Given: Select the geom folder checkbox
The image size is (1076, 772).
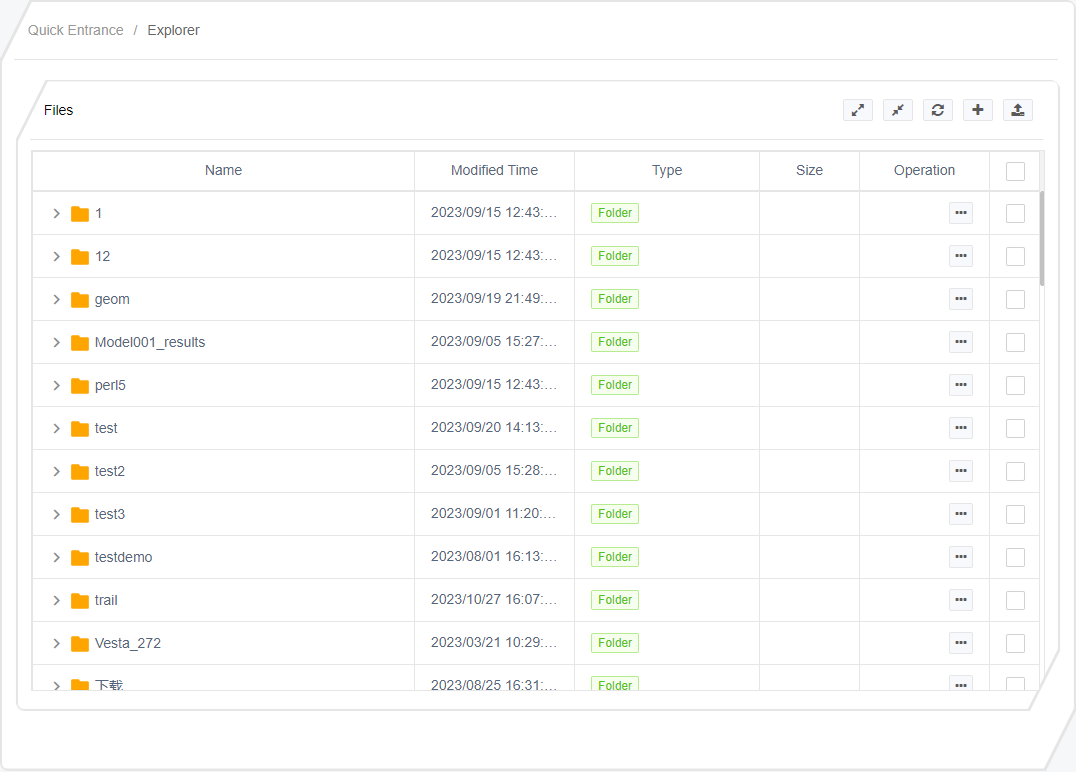Looking at the screenshot, I should (x=1015, y=299).
